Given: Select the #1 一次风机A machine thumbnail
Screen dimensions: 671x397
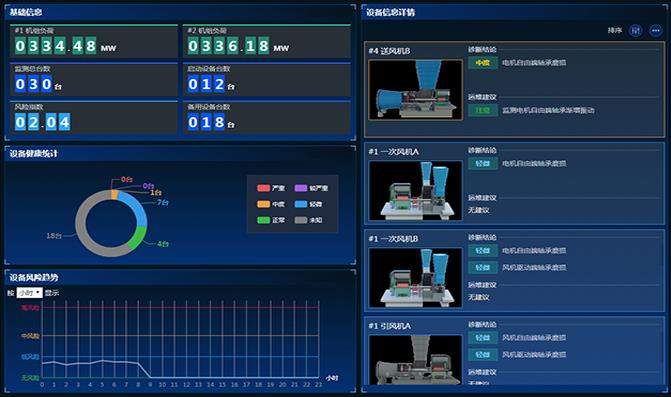Looking at the screenshot, I should point(416,190).
